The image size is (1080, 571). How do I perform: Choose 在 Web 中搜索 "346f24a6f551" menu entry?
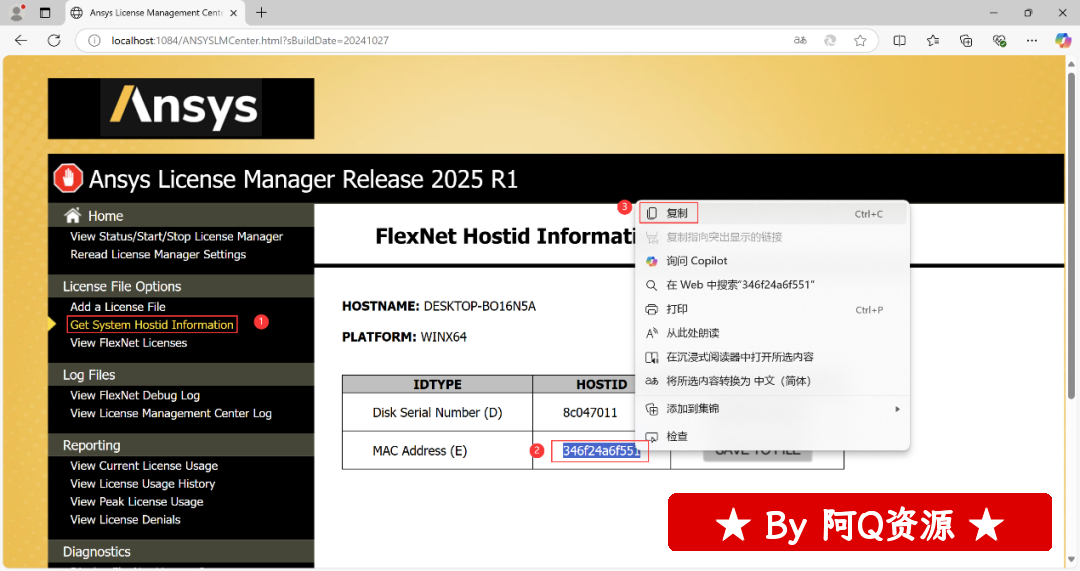772,284
